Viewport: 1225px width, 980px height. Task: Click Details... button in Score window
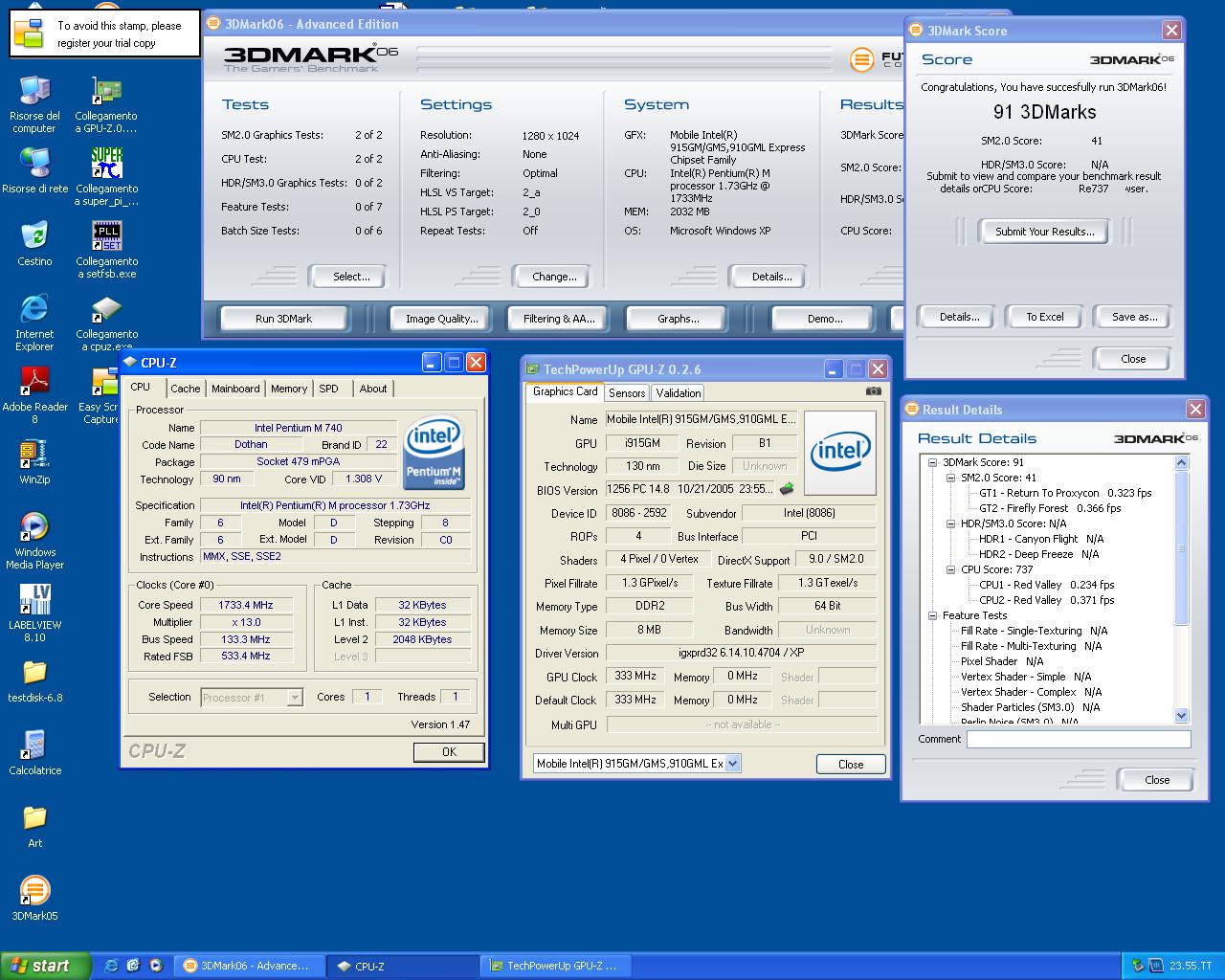tap(959, 317)
